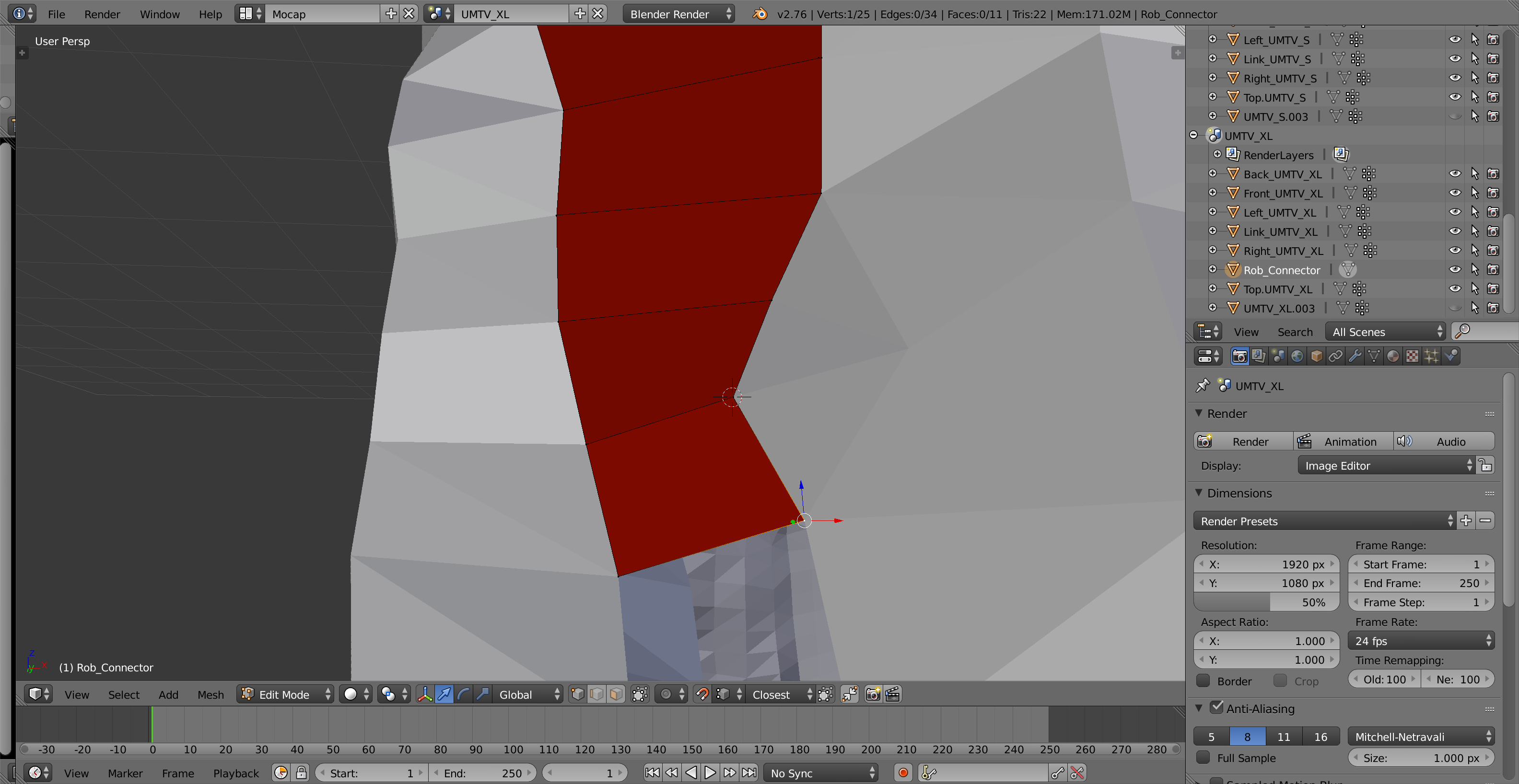
Task: Toggle the 3D manipulator widget
Action: (x=424, y=694)
